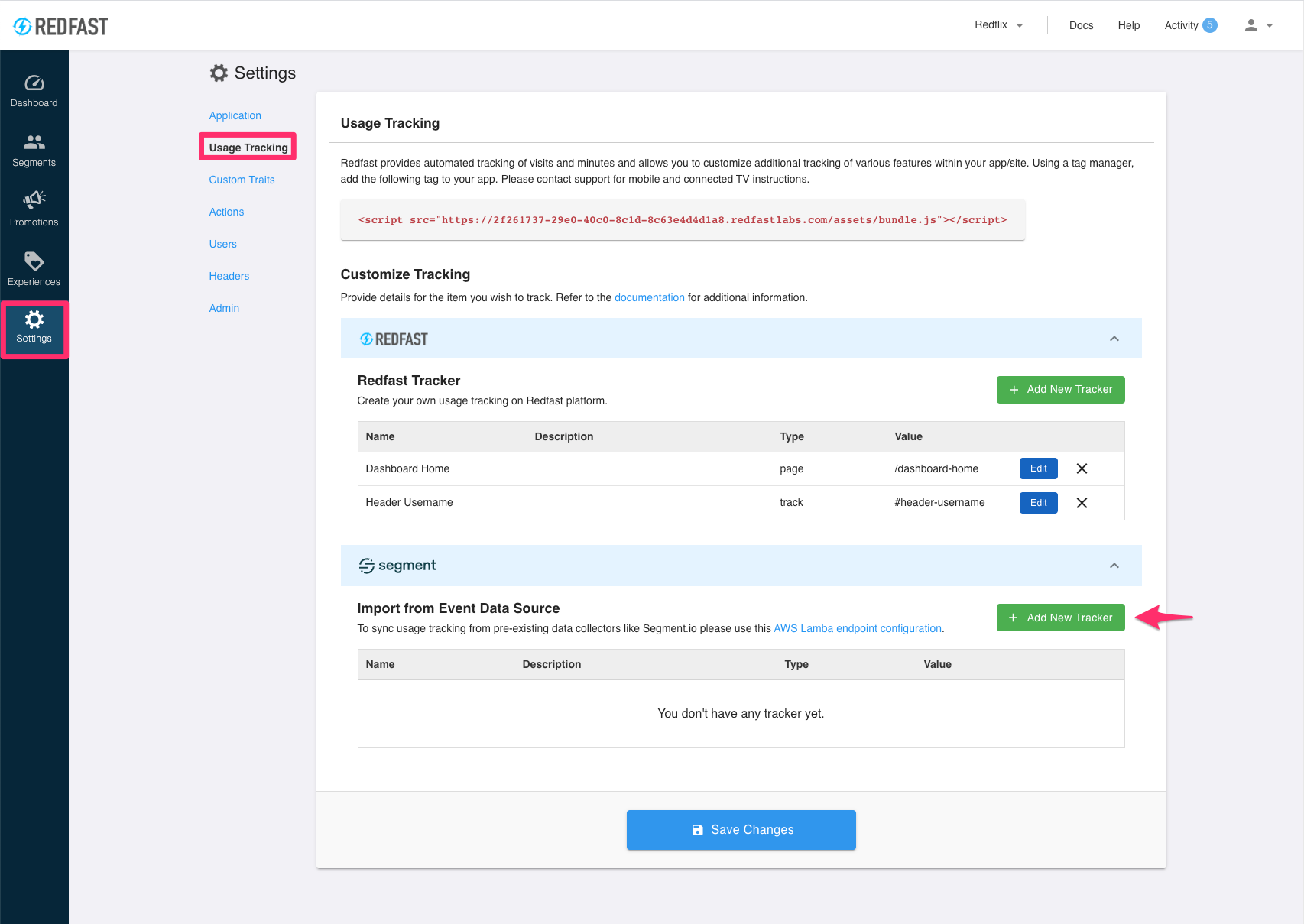This screenshot has width=1304, height=924.
Task: Open the Redflix application dropdown
Action: tap(998, 25)
